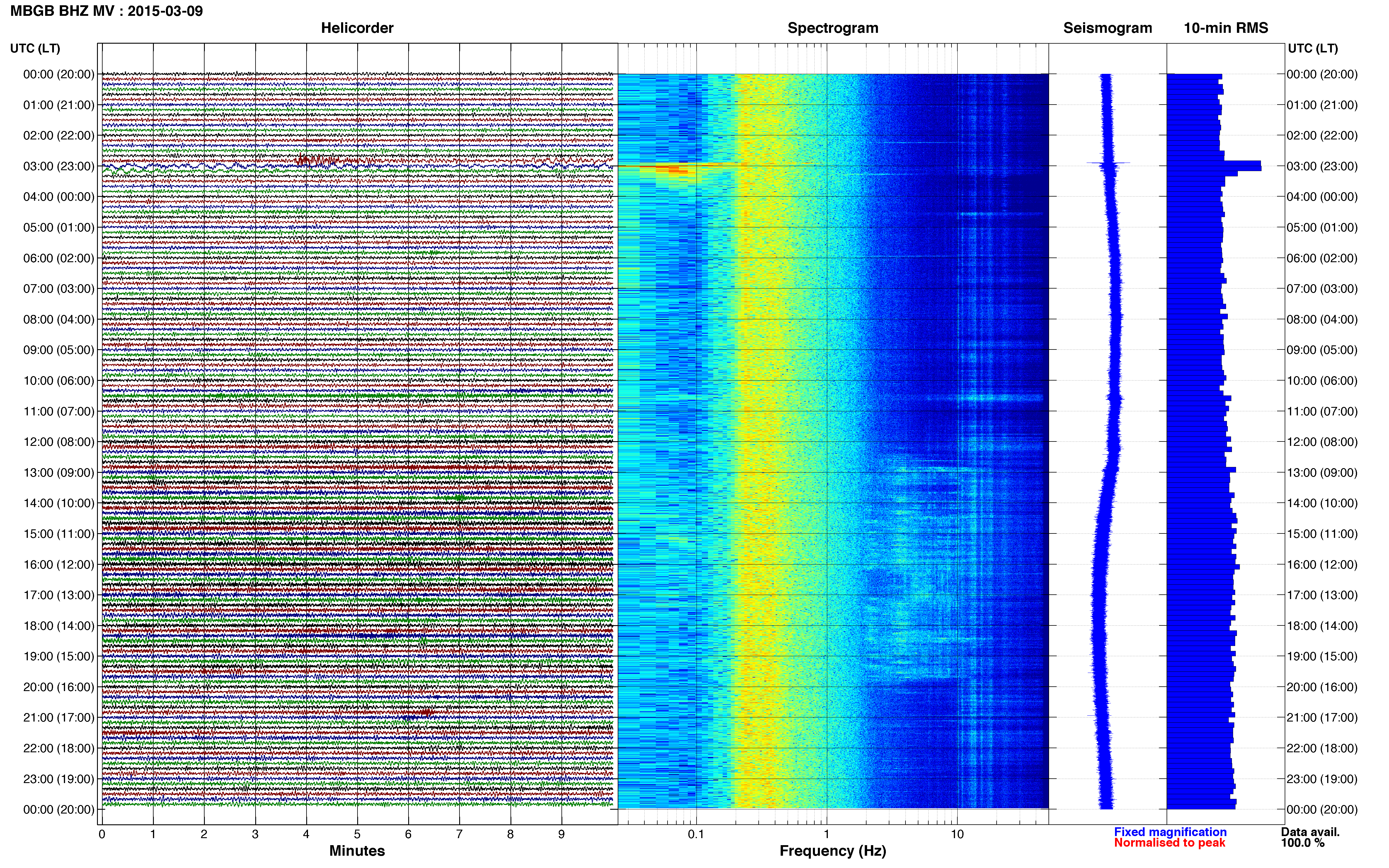Click the left '23:00 (19:00)' time label

point(59,779)
